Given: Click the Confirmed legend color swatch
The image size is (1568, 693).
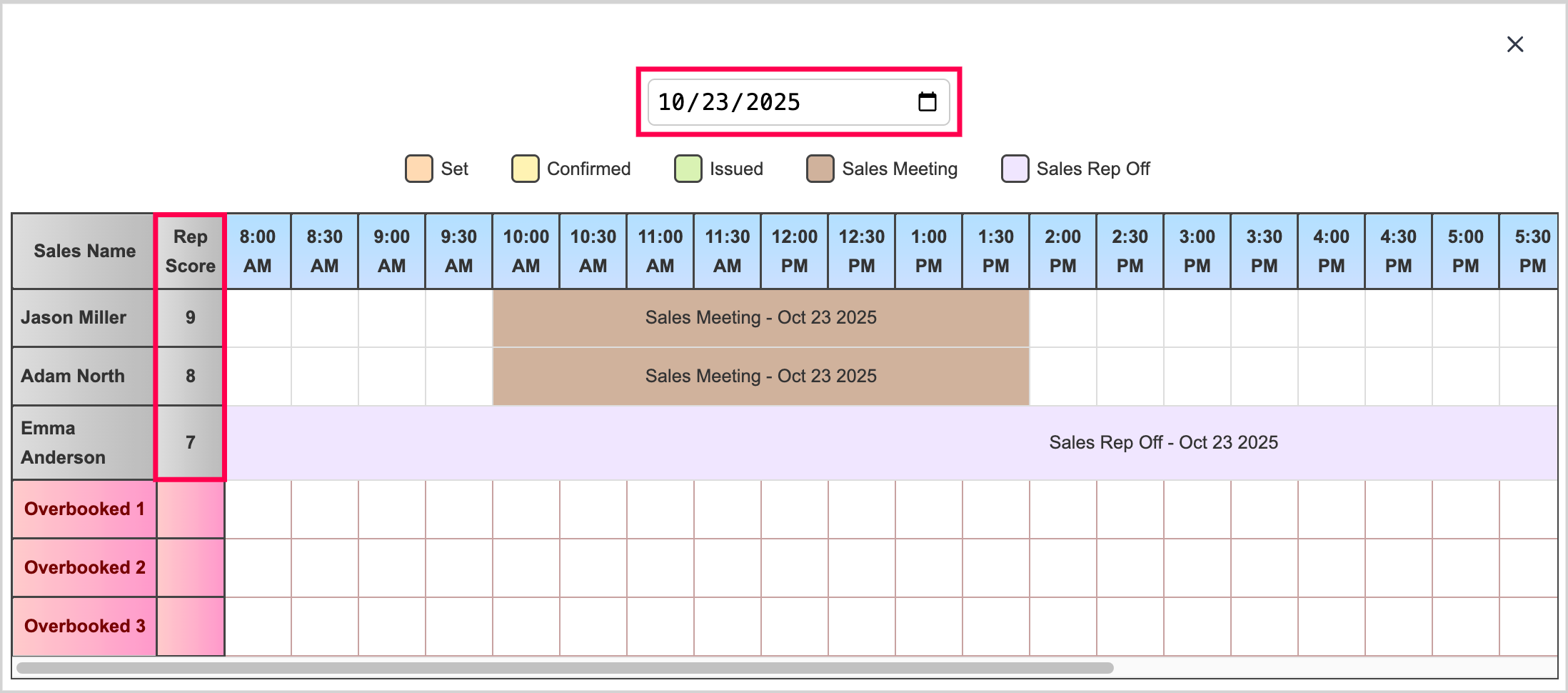Looking at the screenshot, I should pos(525,169).
